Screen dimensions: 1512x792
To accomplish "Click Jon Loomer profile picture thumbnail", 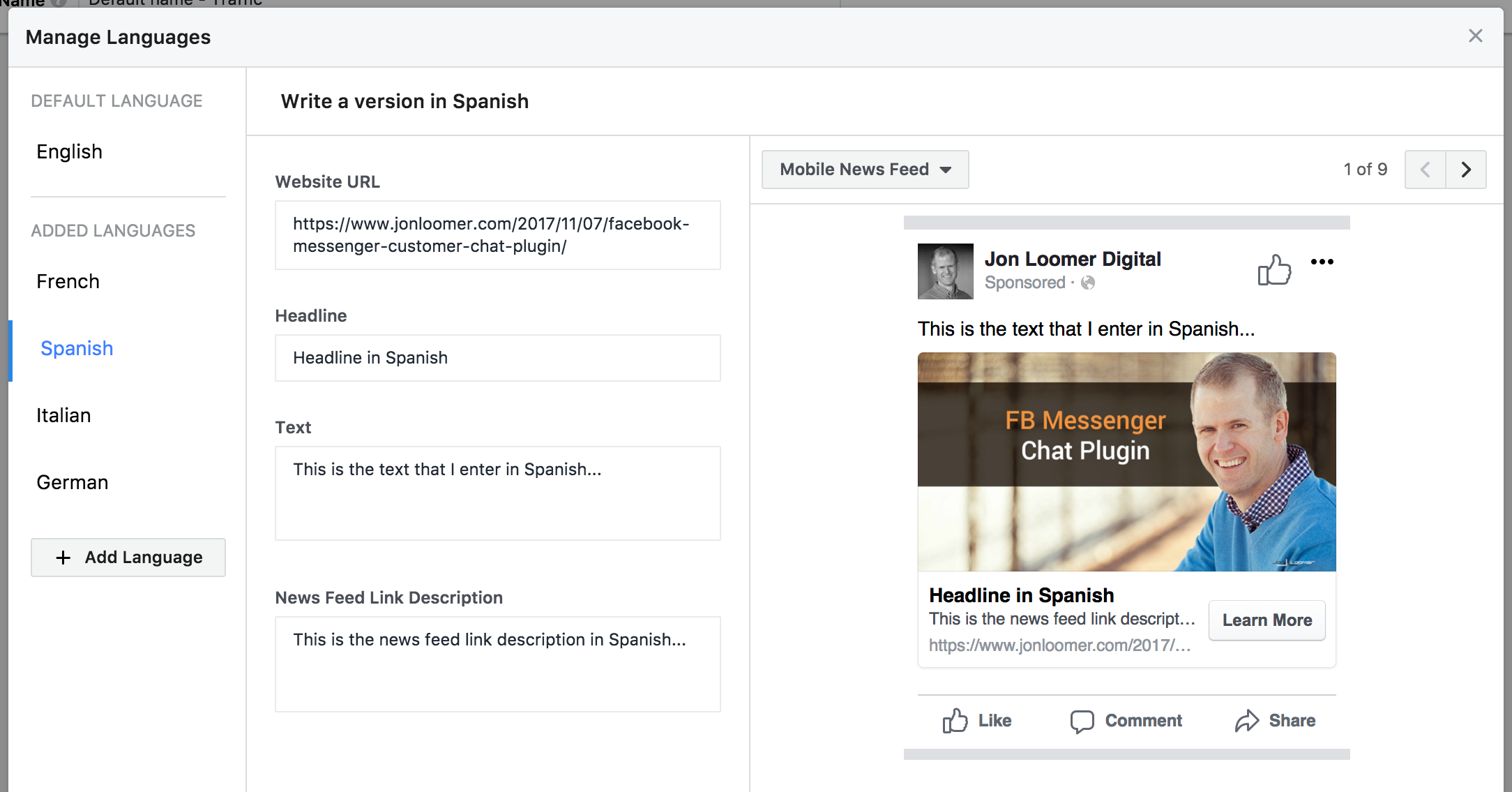I will coord(945,271).
